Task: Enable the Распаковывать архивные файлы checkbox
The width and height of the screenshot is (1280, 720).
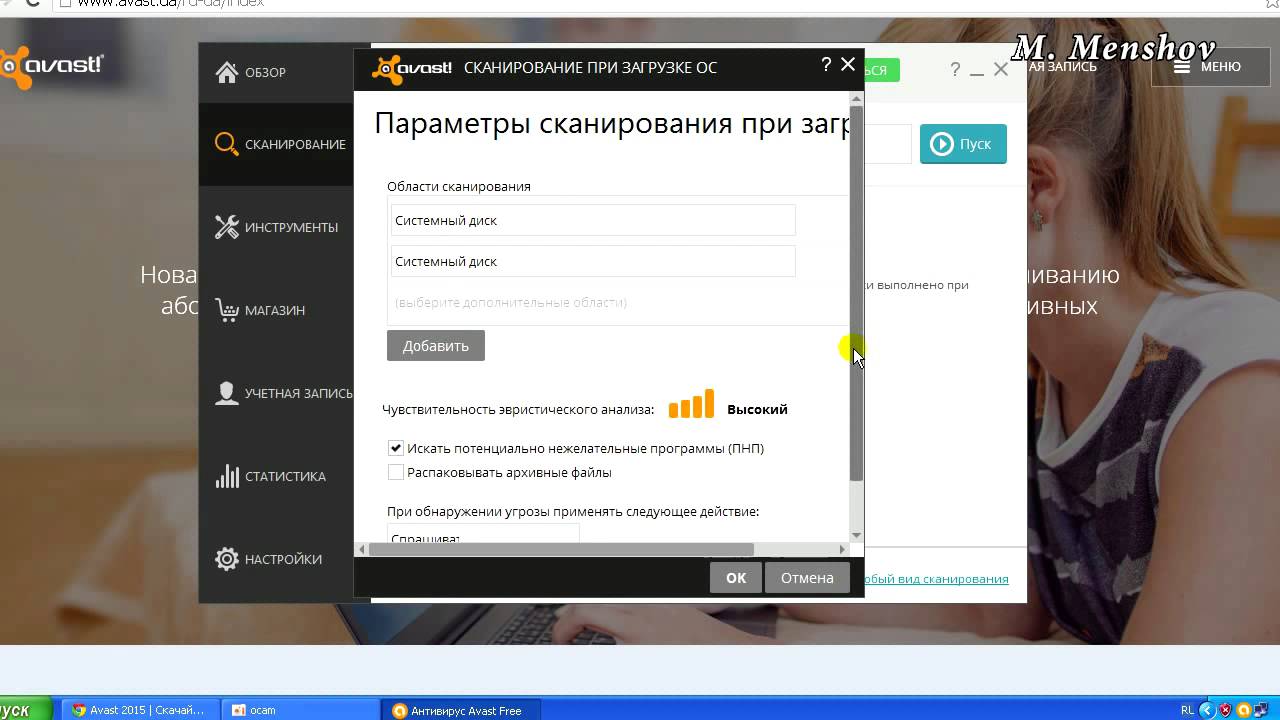Action: [x=396, y=472]
